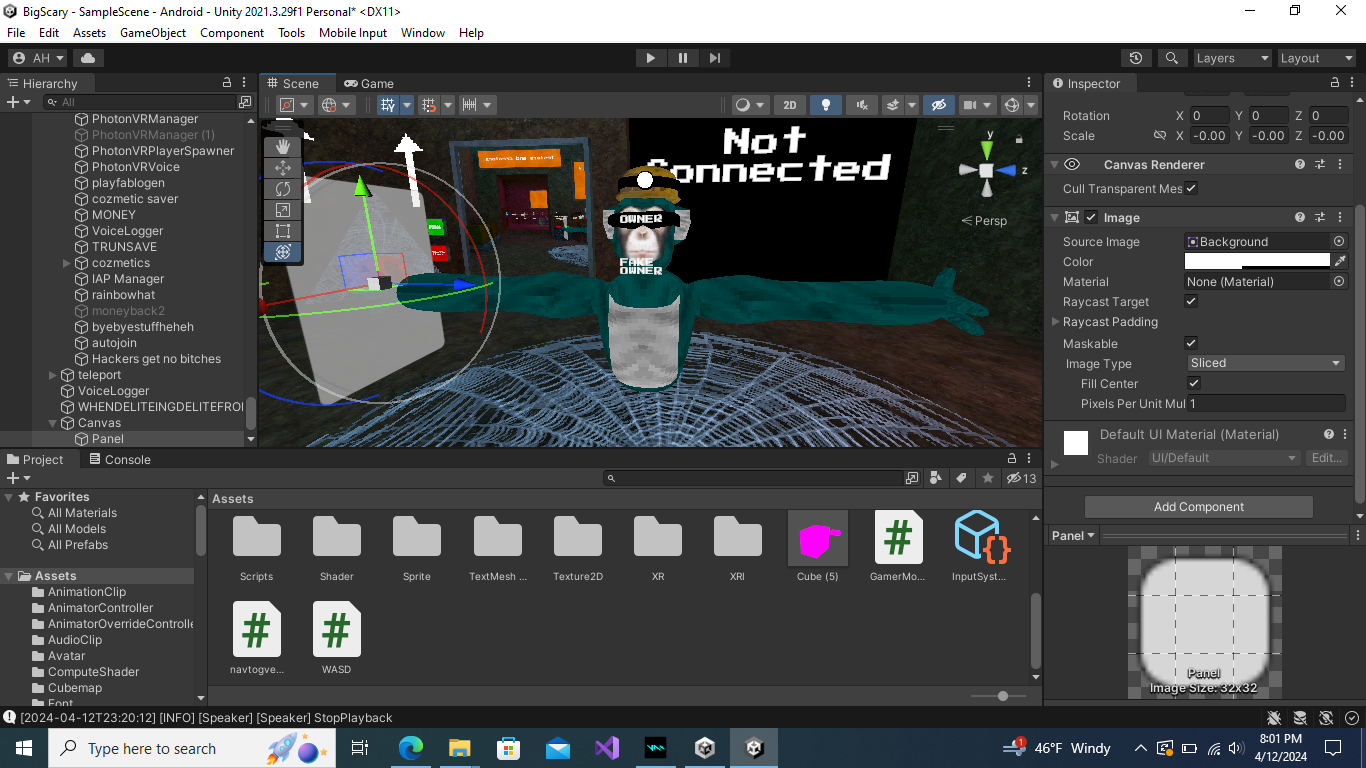The image size is (1366, 768).
Task: Expand the cozmetics hierarchy item
Action: [x=67, y=263]
